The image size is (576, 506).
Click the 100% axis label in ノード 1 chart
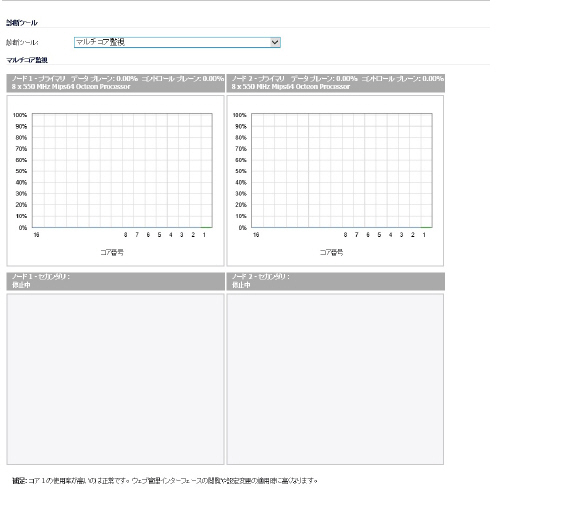click(x=20, y=115)
